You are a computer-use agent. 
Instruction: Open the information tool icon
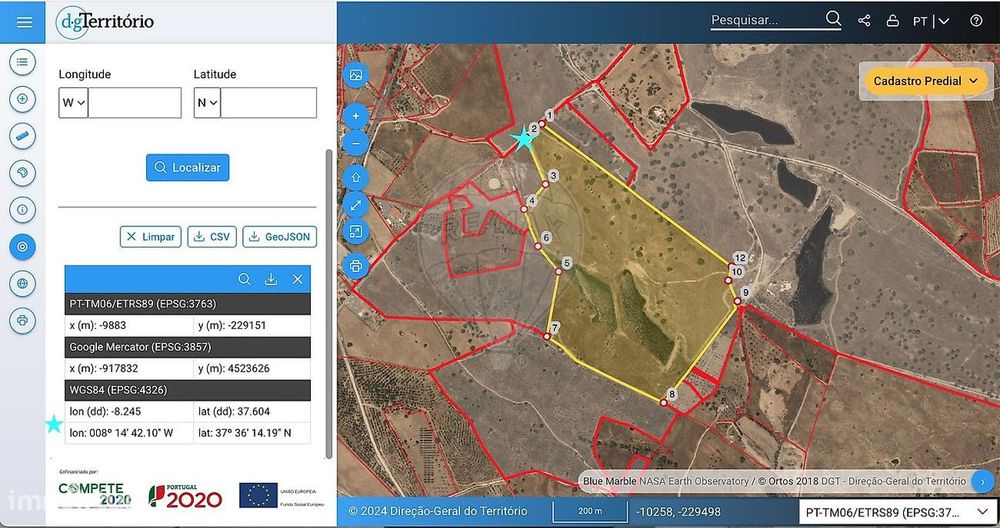(x=22, y=209)
